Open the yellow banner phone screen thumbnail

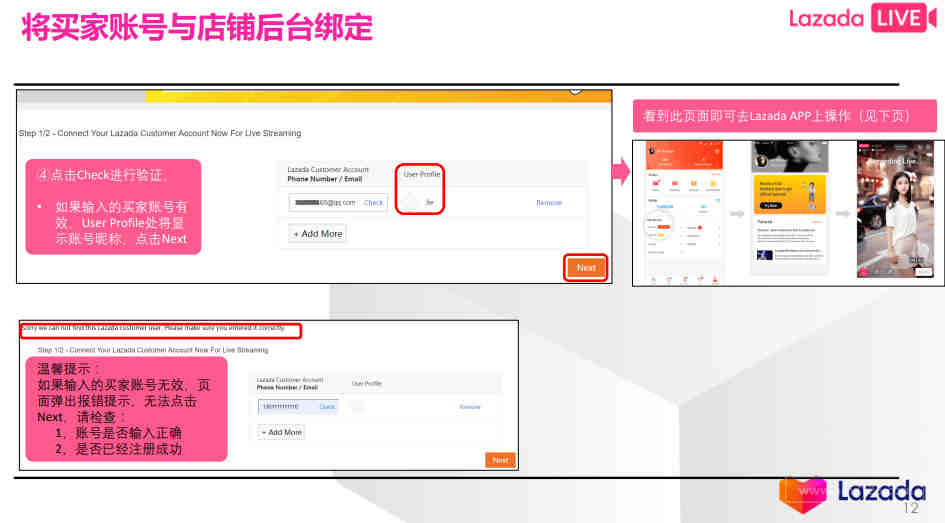790,208
